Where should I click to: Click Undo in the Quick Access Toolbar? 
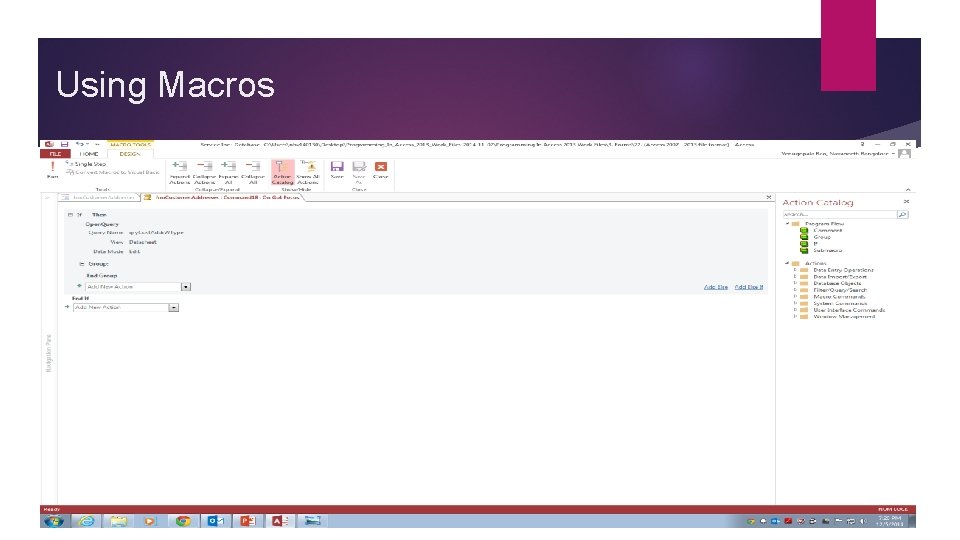tap(80, 144)
